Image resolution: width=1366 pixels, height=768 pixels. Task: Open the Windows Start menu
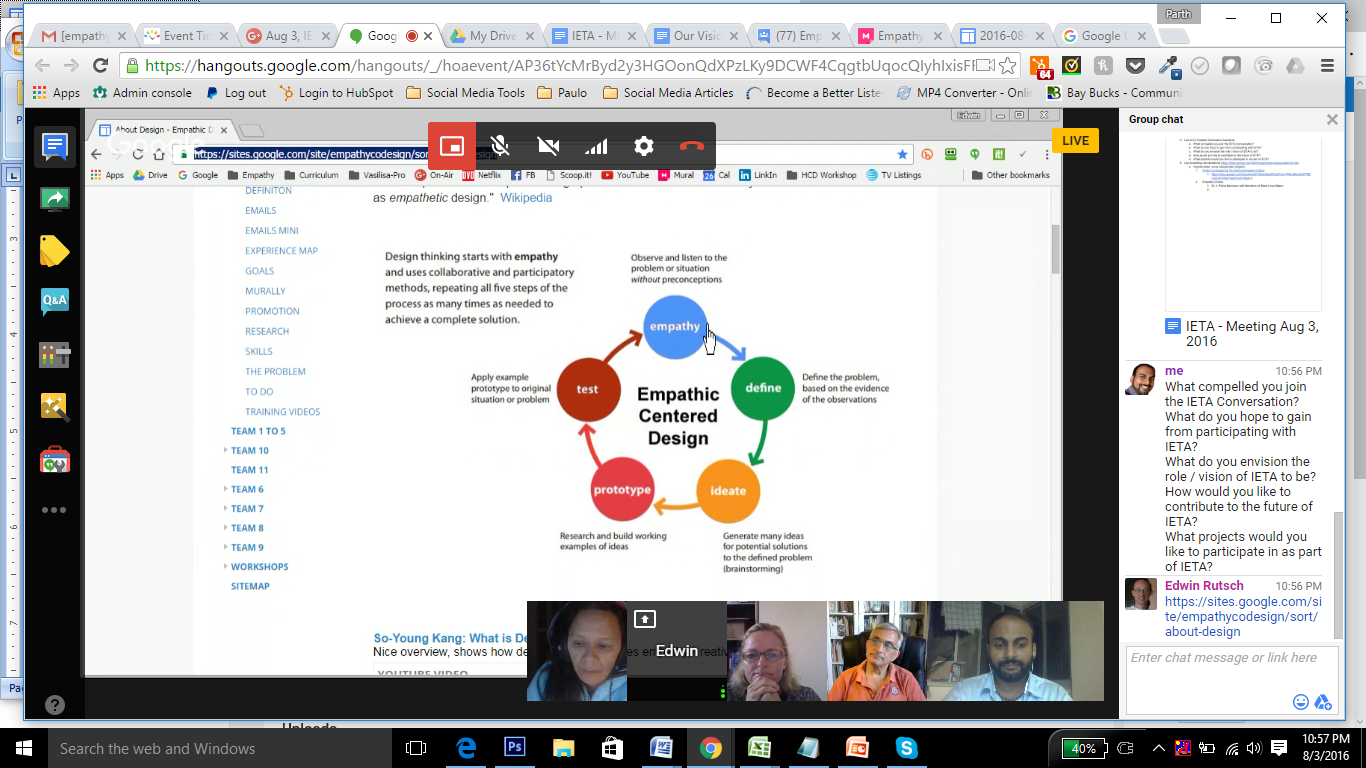tap(23, 748)
